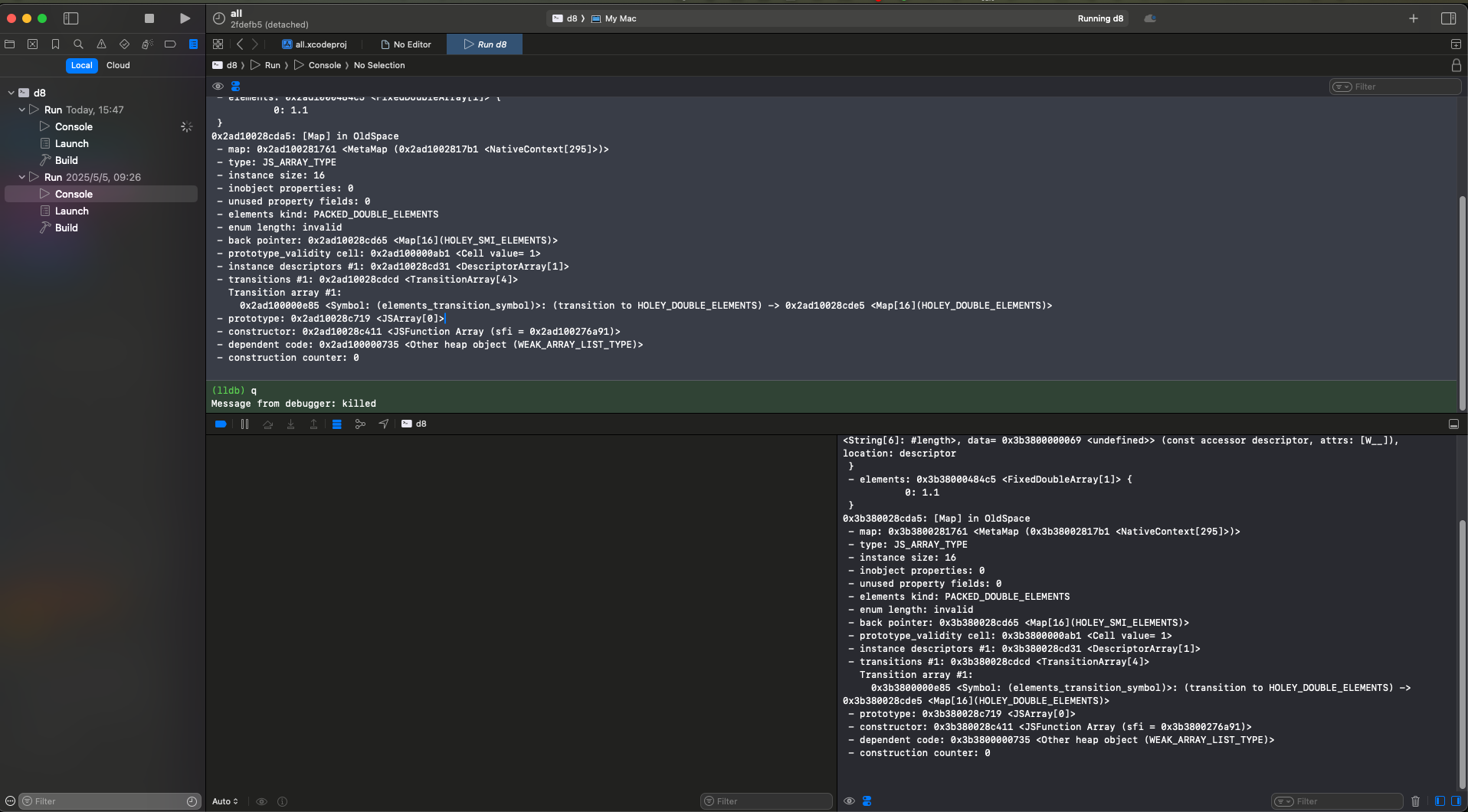Click the Run breadcrumb in jump bar
The height and width of the screenshot is (812, 1468).
tap(265, 65)
